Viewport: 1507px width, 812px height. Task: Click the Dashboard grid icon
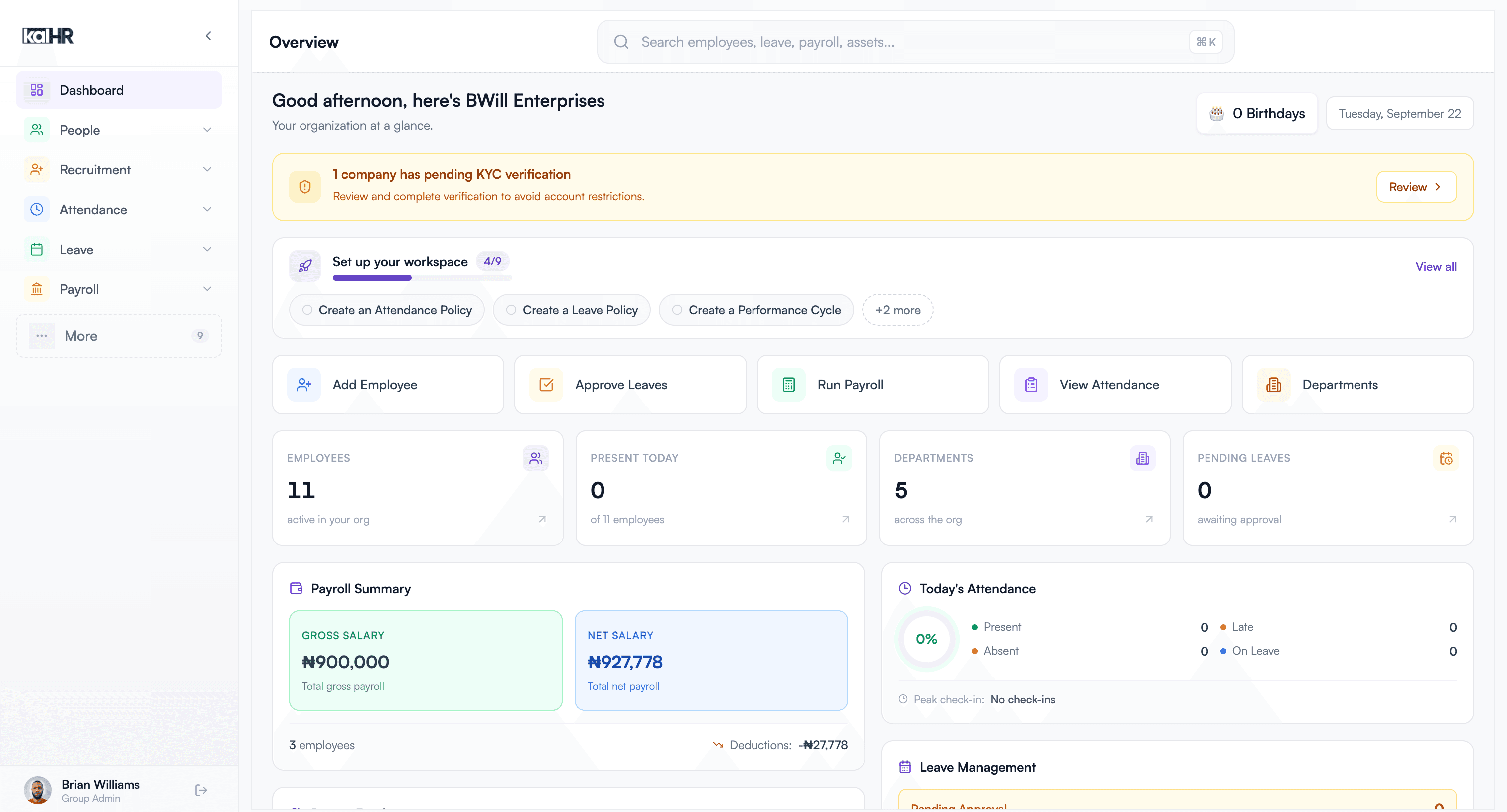[x=37, y=90]
